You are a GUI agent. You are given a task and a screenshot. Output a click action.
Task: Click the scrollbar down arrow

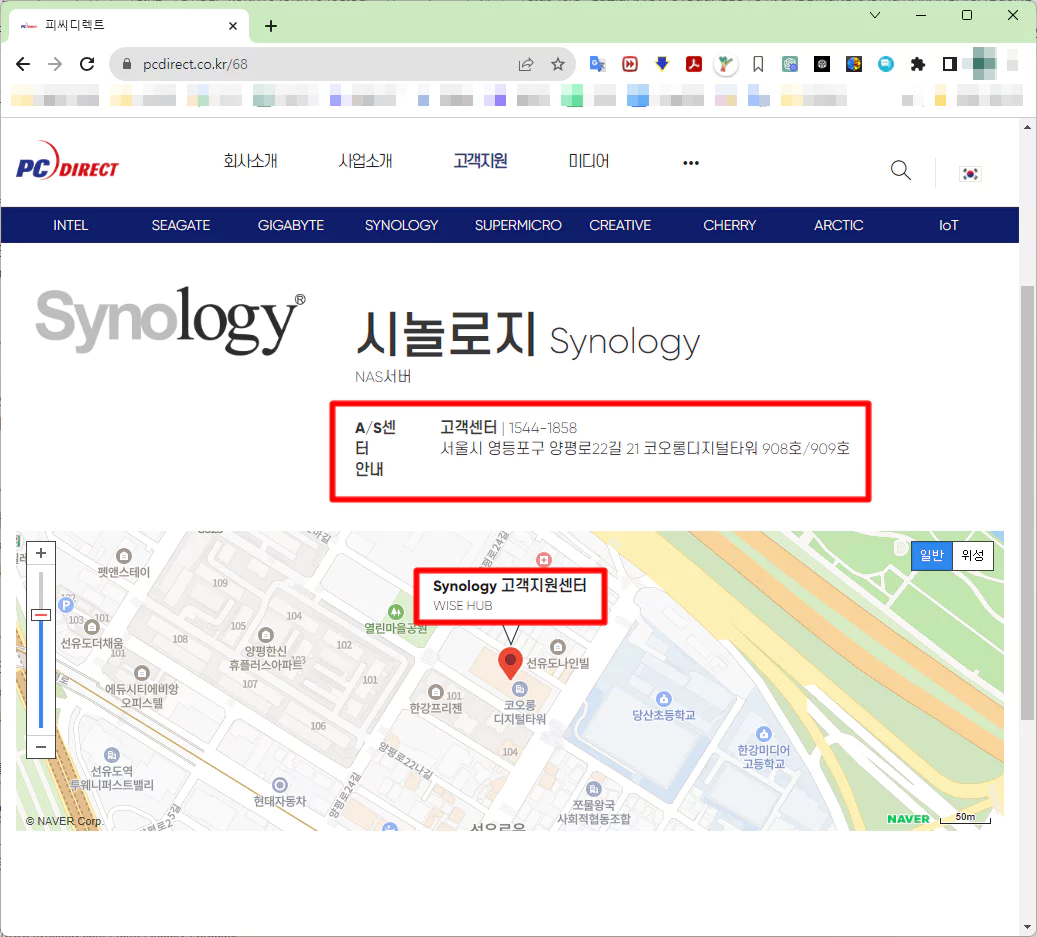pyautogui.click(x=1027, y=927)
